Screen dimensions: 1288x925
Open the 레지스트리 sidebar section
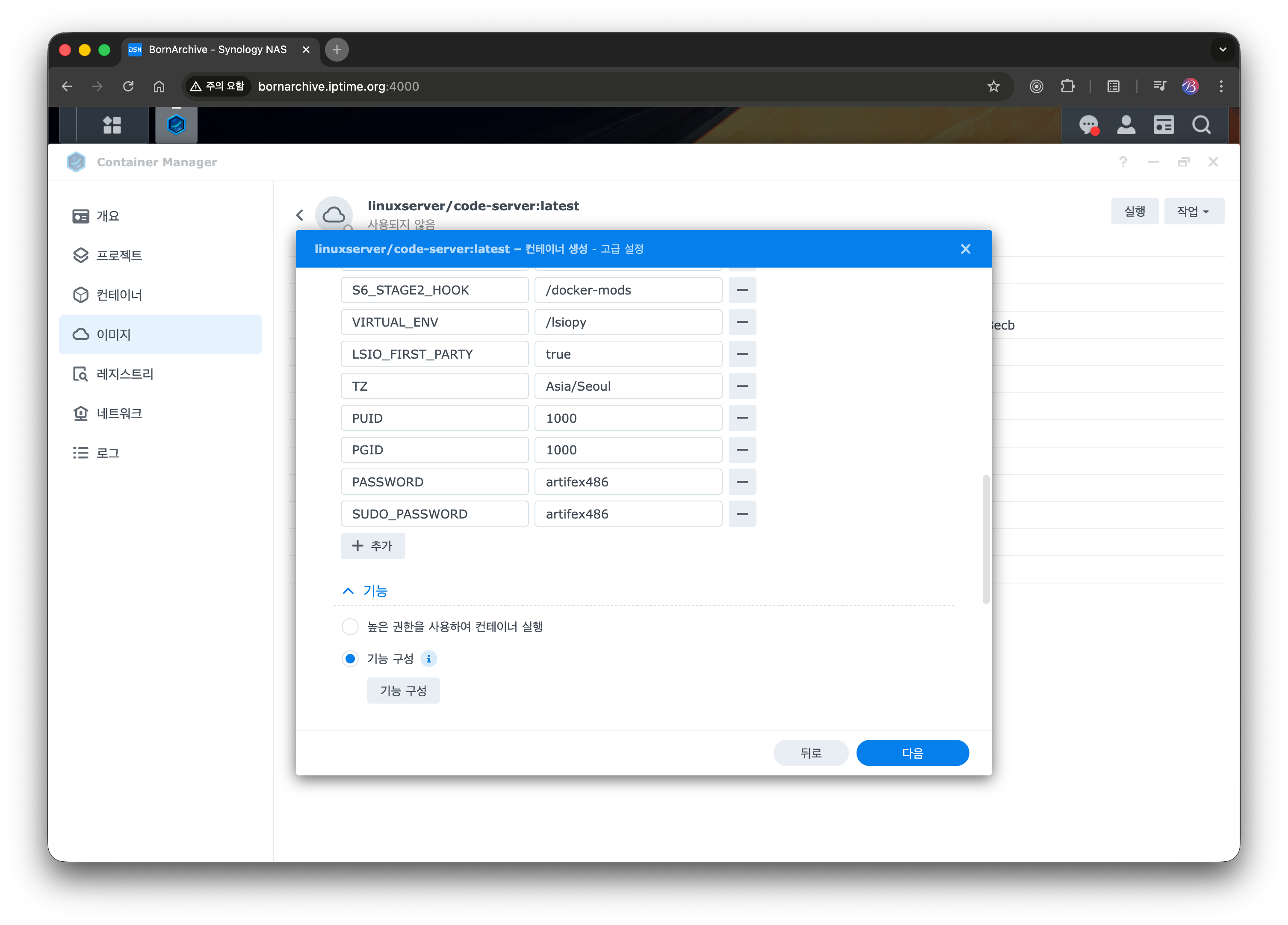coord(125,374)
